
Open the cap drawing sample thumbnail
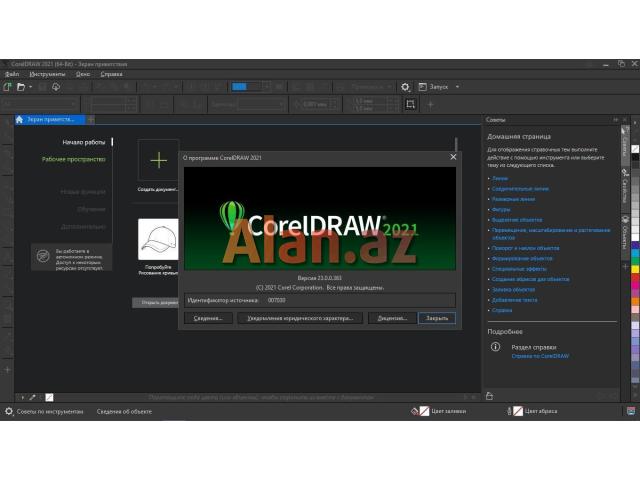158,239
